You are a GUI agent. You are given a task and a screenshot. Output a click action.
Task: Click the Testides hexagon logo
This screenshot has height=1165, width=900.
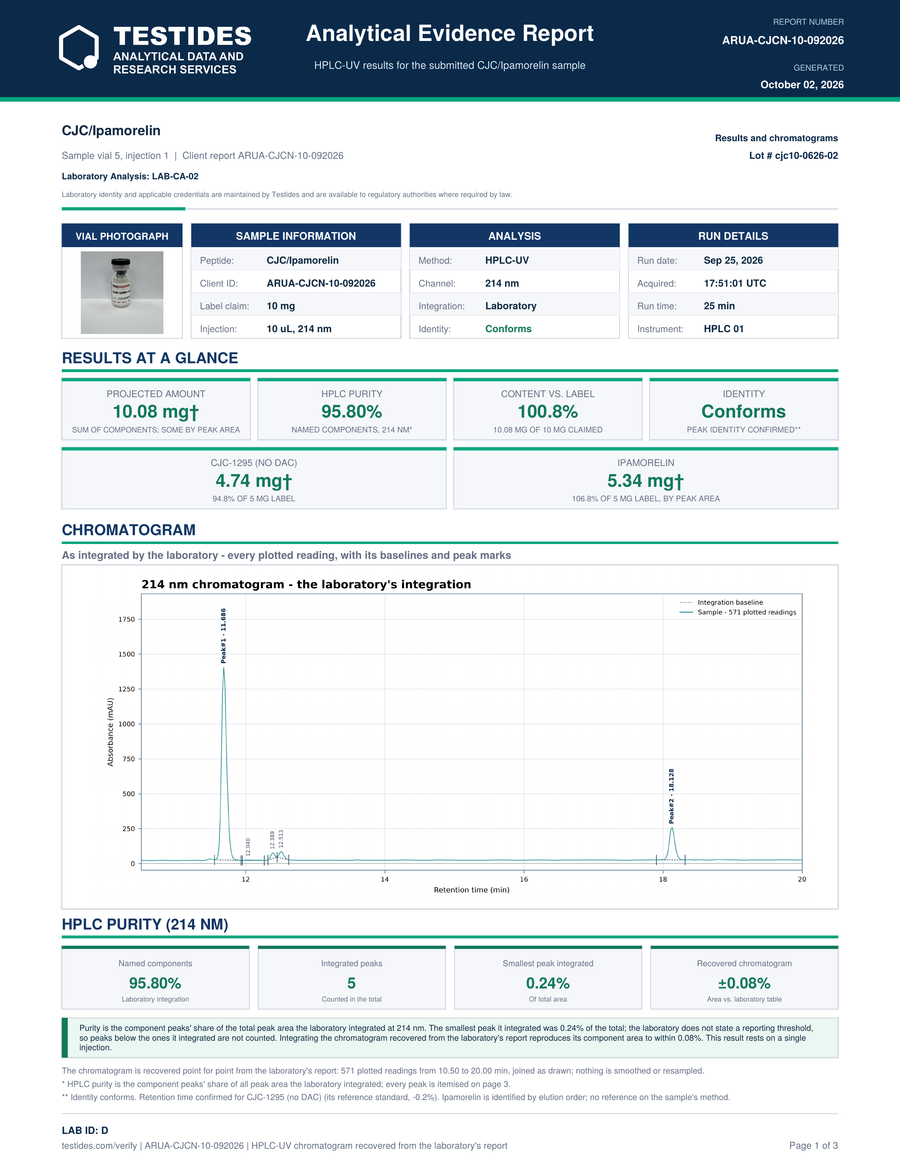pos(79,48)
